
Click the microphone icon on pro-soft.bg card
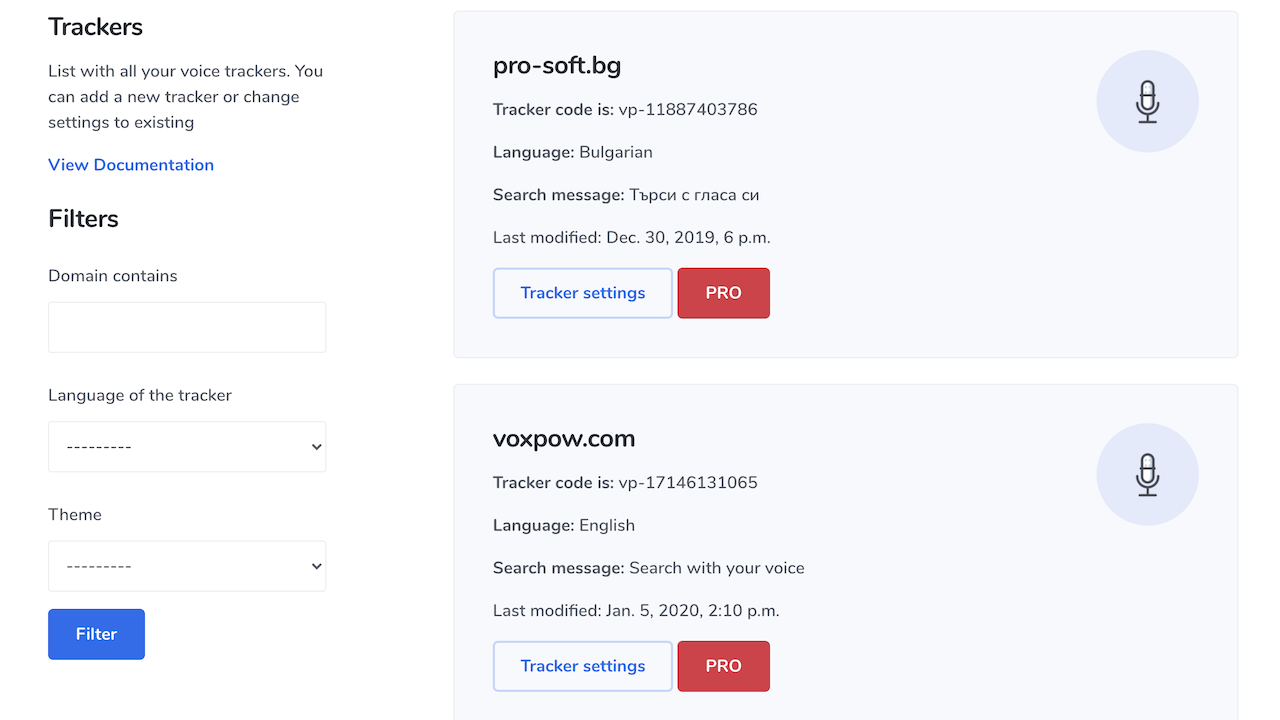1147,101
